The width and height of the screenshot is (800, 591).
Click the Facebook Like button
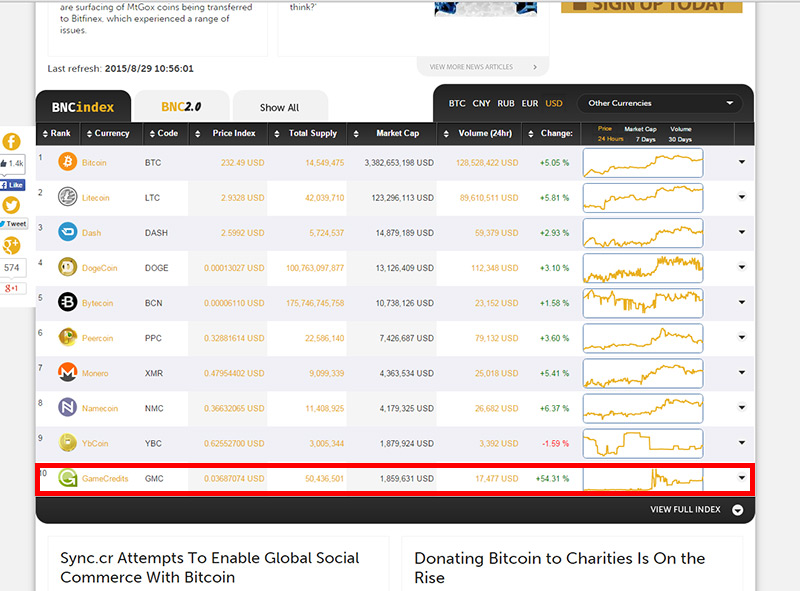pos(13,185)
